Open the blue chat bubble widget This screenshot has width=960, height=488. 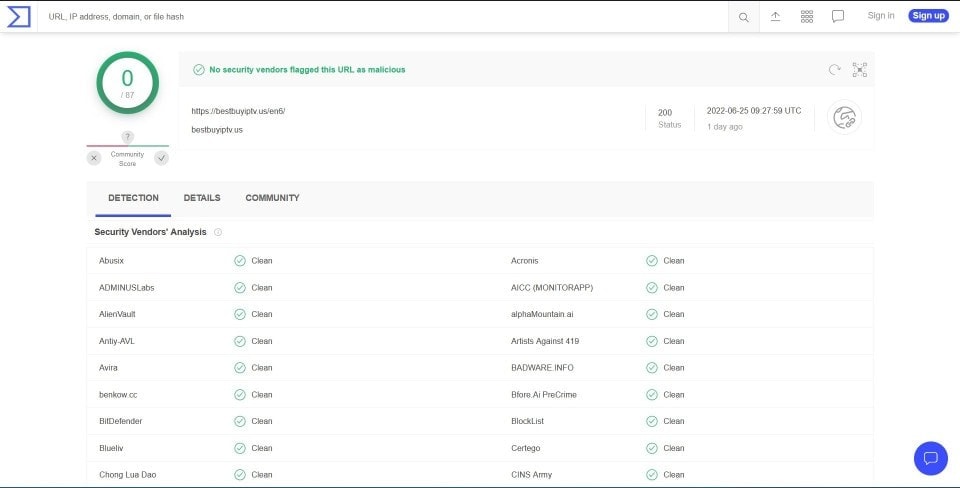(x=931, y=458)
